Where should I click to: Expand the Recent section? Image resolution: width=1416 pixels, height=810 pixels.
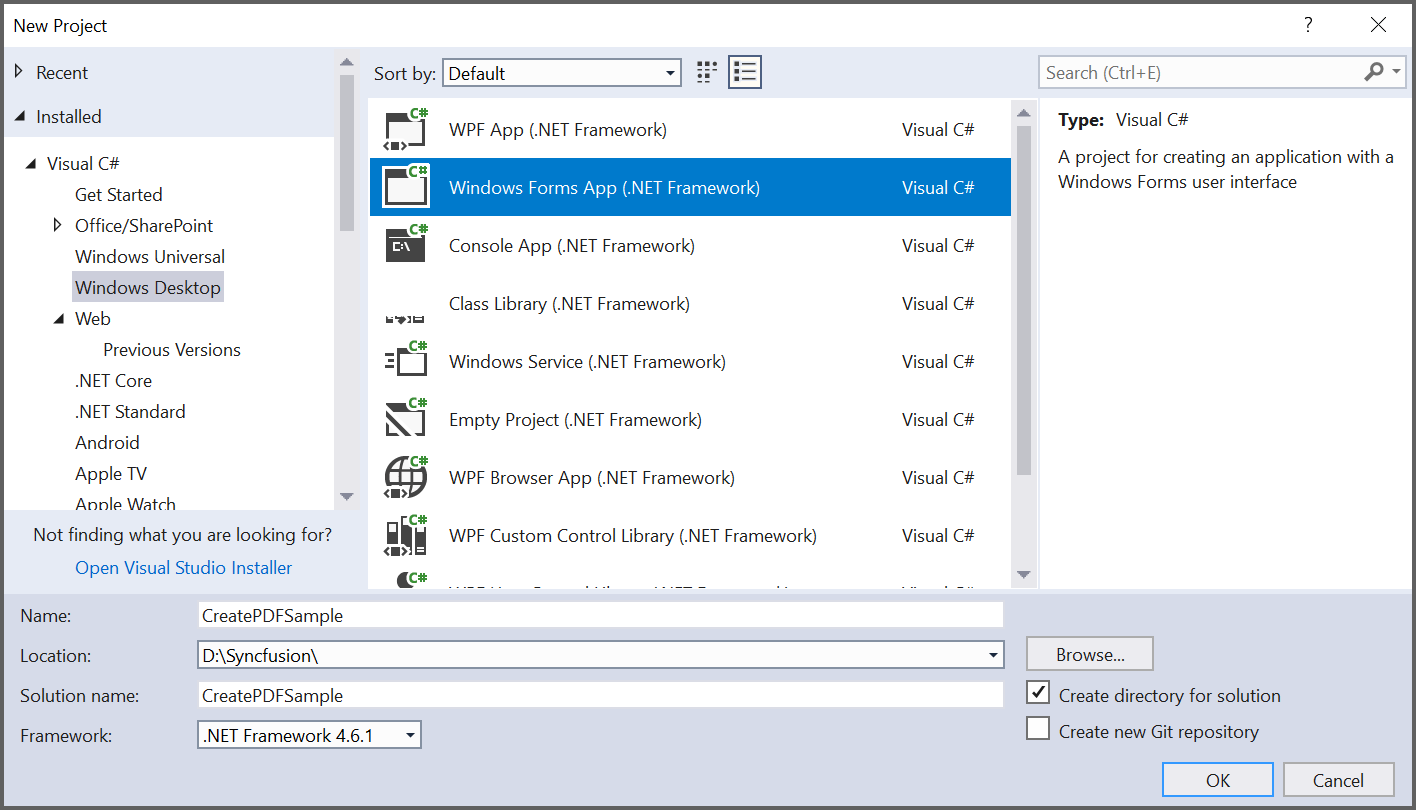point(19,72)
